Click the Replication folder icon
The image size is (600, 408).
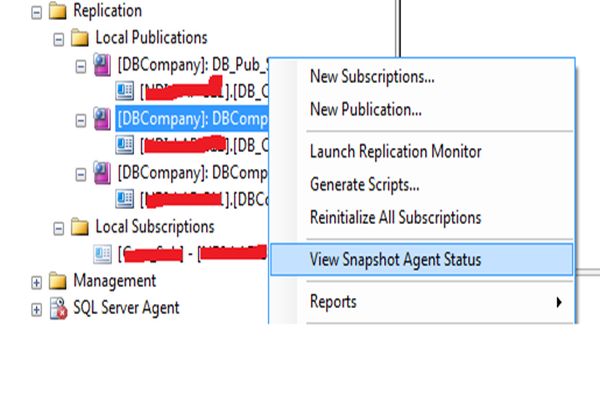[x=58, y=11]
